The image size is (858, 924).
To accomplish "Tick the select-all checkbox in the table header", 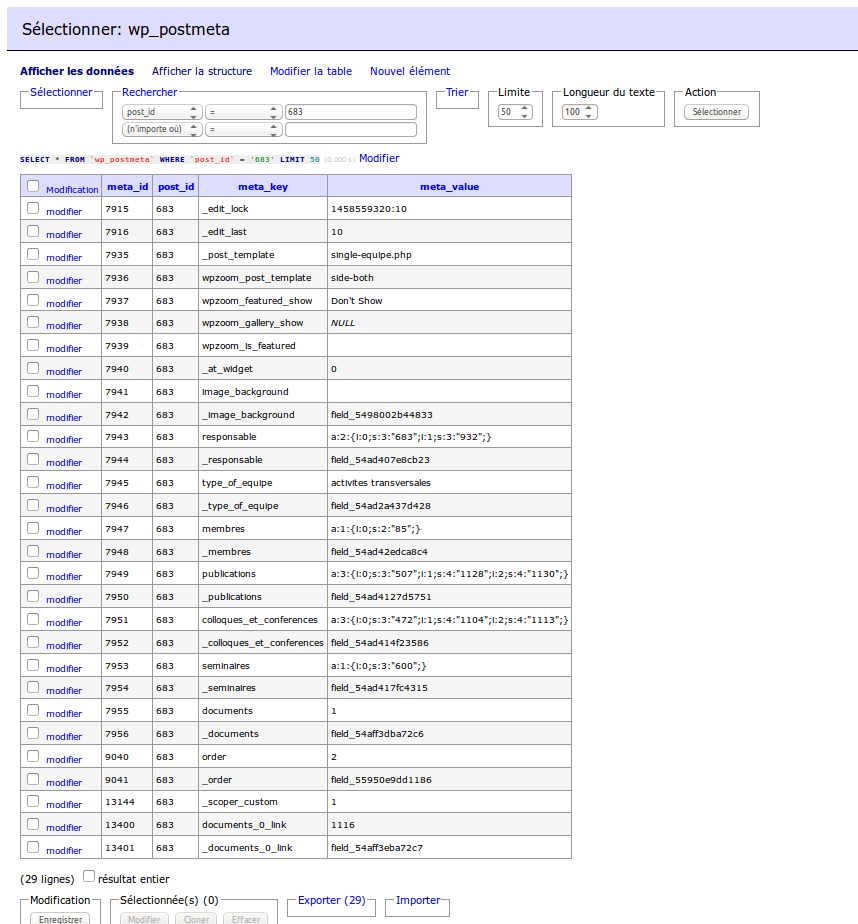I will click(33, 186).
